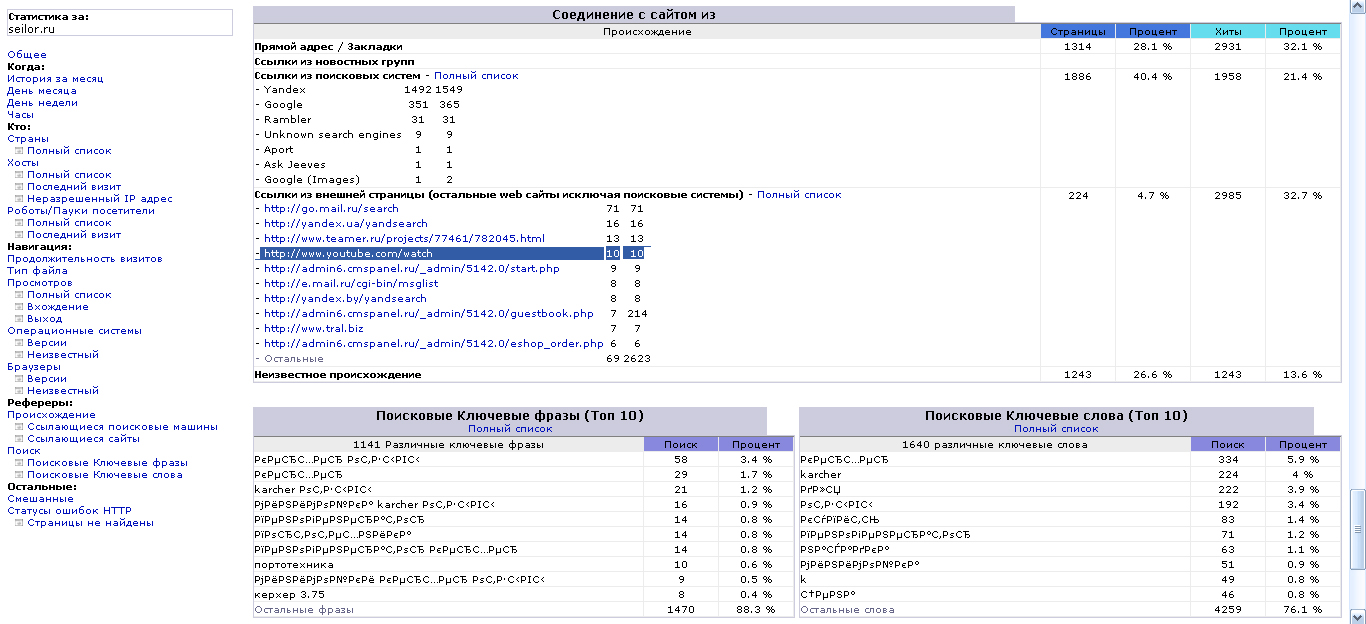Click sidebar icon beside Поисковые Ключевые фразы
This screenshot has height=624, width=1366.
(19, 463)
